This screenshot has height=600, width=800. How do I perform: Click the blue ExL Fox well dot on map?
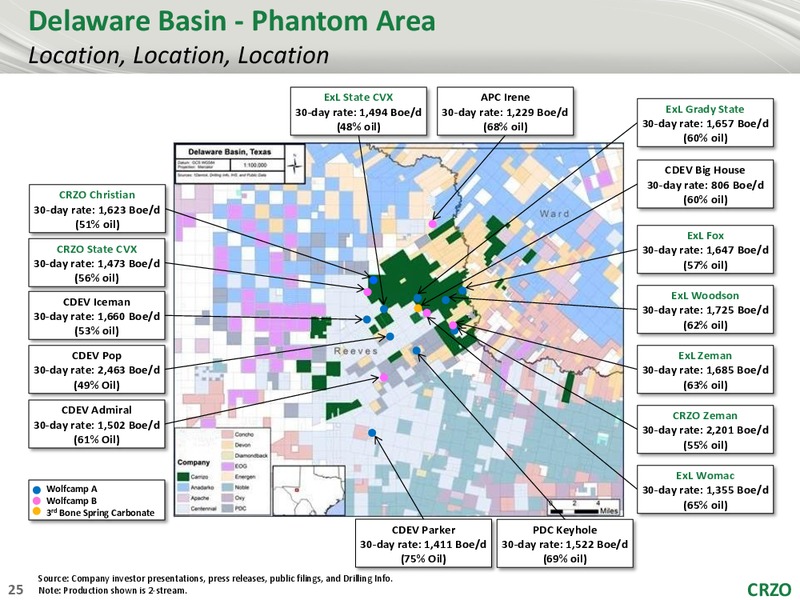point(462,290)
